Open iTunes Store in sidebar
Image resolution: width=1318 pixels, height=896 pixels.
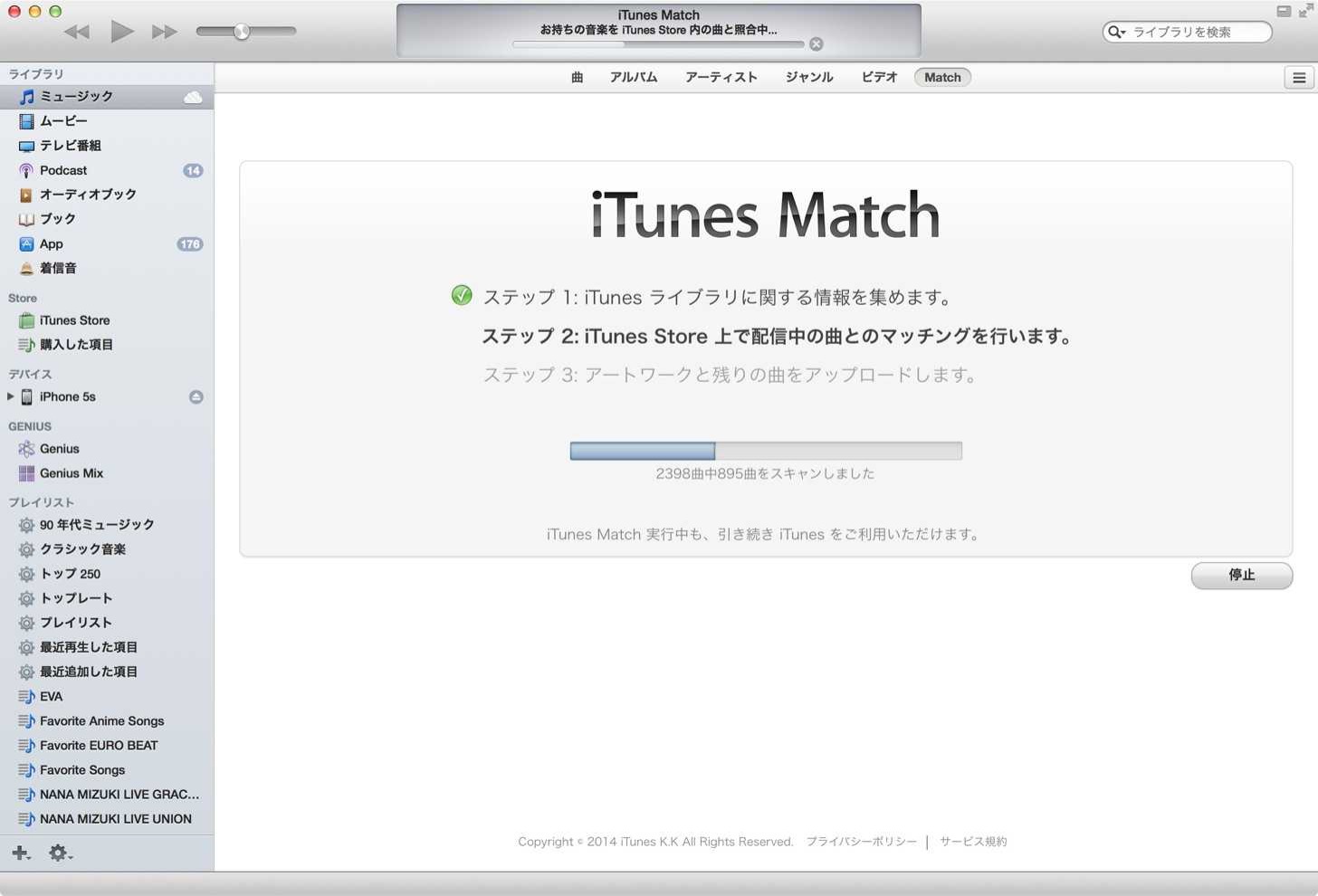click(107, 320)
